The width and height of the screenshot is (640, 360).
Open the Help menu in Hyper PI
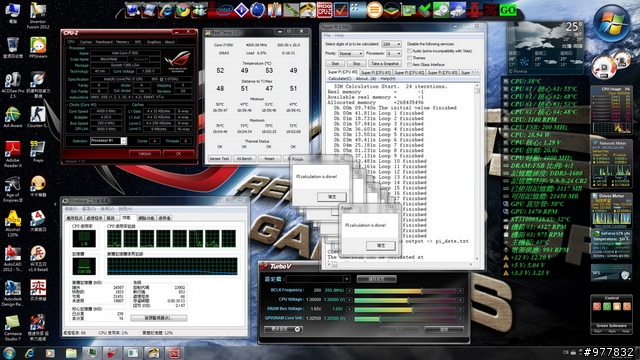click(339, 36)
